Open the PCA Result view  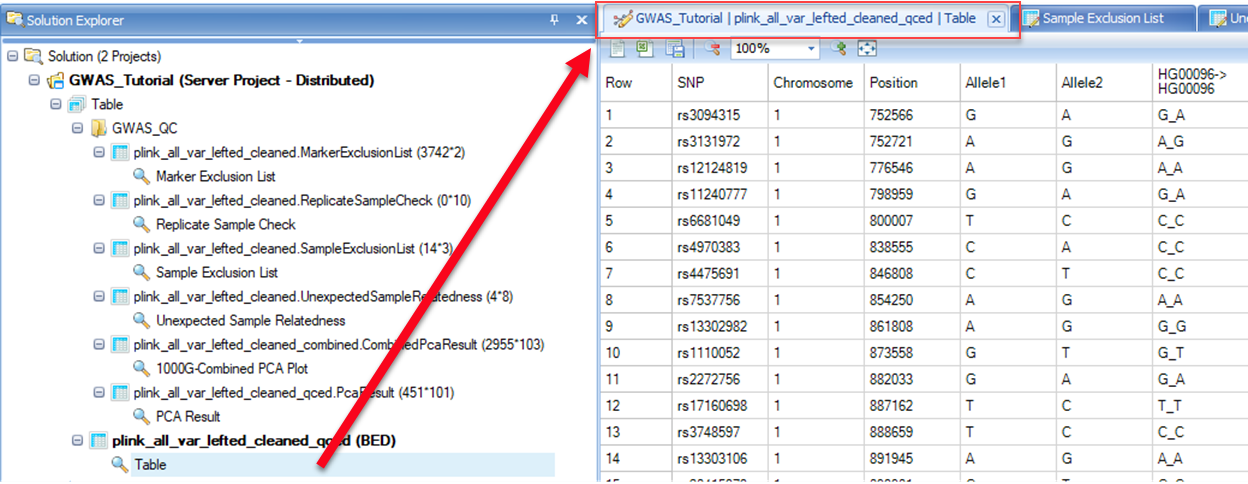188,417
